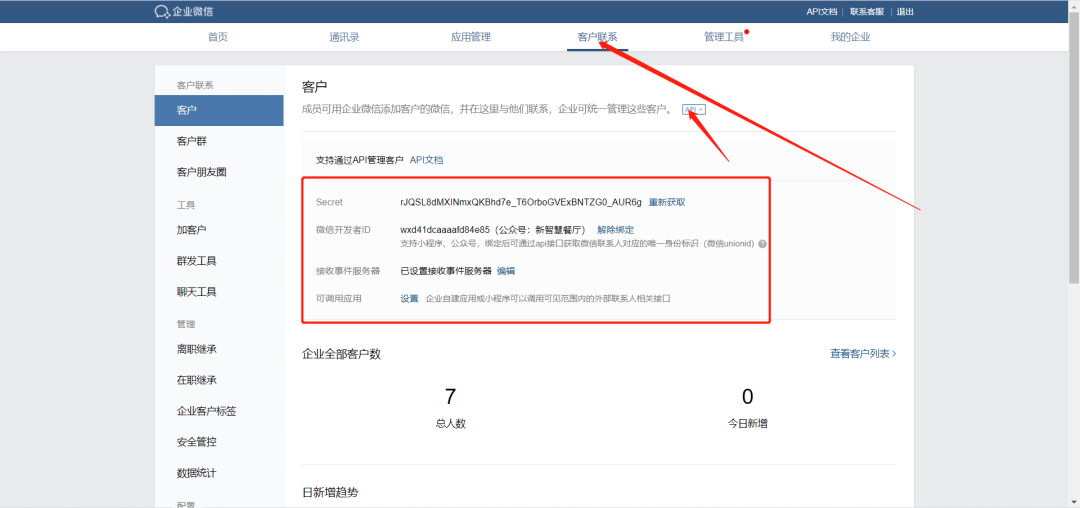Click the 0 value above 今日新增
This screenshot has width=1080, height=508.
747,396
